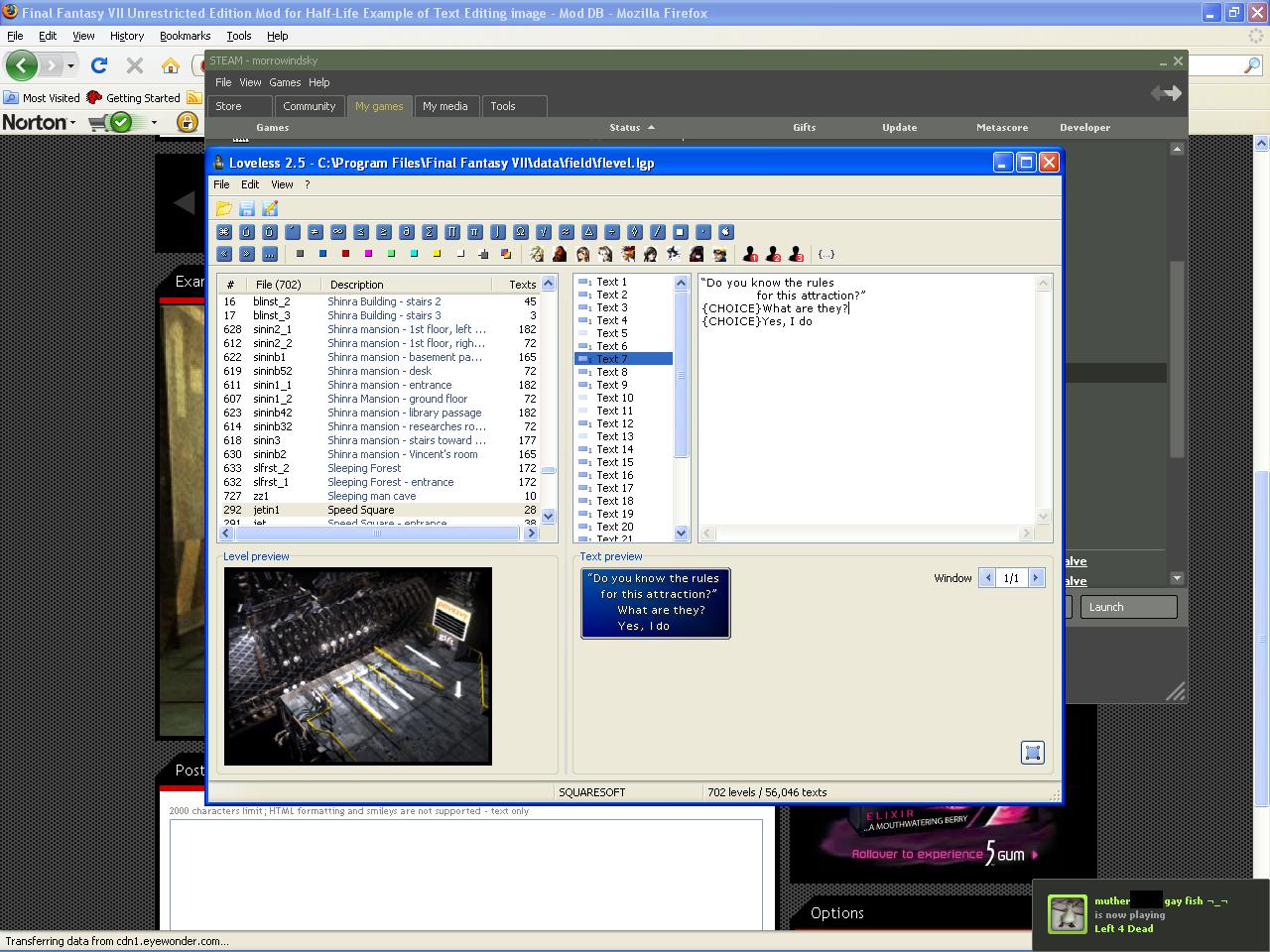Click file list horizontal scrollbar
Image resolution: width=1270 pixels, height=952 pixels.
[x=378, y=534]
